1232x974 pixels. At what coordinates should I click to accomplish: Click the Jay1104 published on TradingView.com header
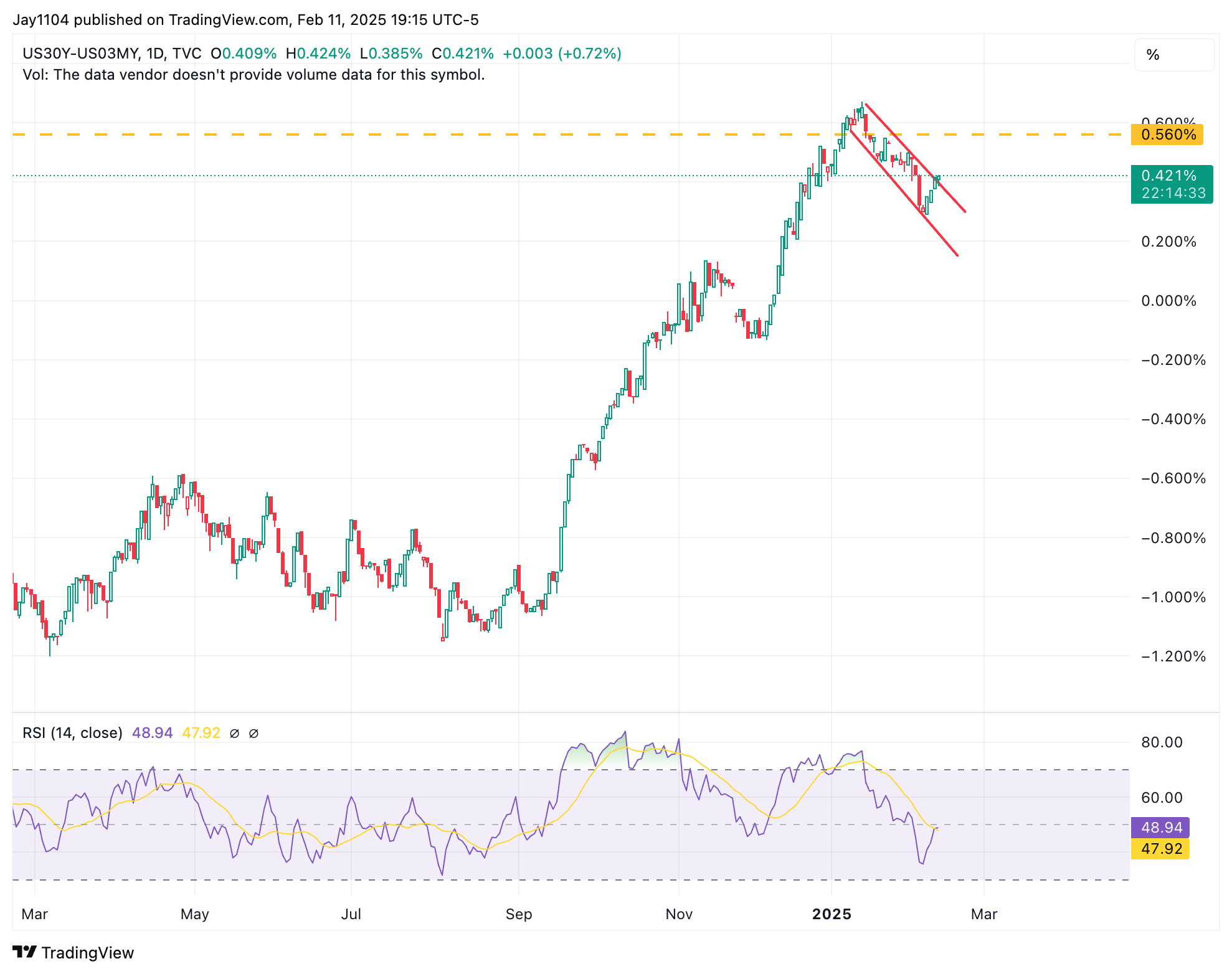pos(245,20)
